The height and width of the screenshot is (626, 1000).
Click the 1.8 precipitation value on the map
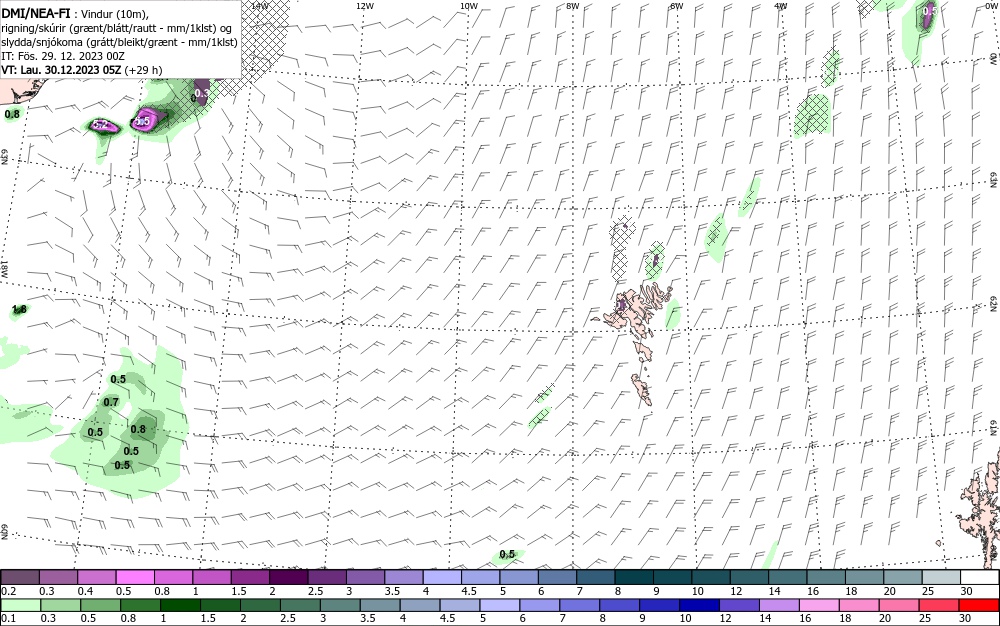click(20, 309)
